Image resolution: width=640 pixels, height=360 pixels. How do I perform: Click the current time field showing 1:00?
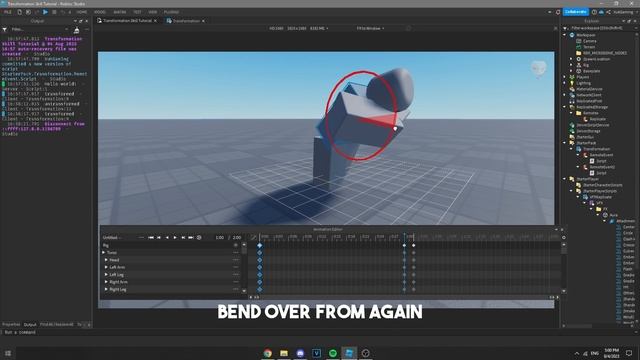(x=220, y=238)
